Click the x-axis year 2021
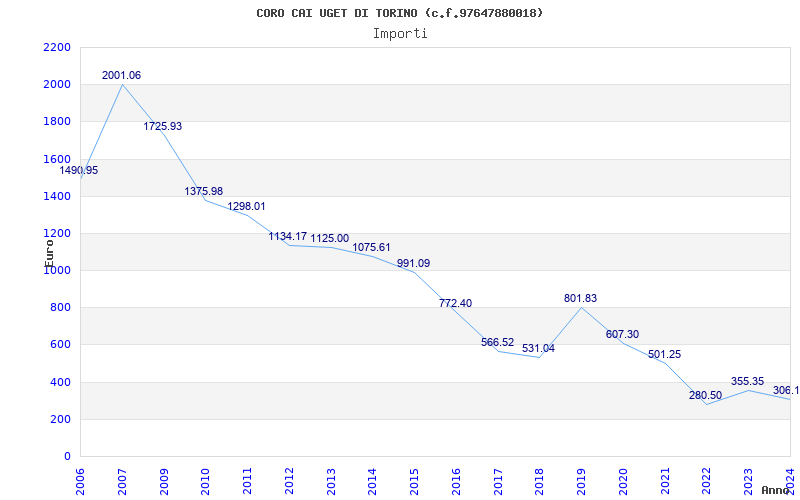 pyautogui.click(x=665, y=482)
